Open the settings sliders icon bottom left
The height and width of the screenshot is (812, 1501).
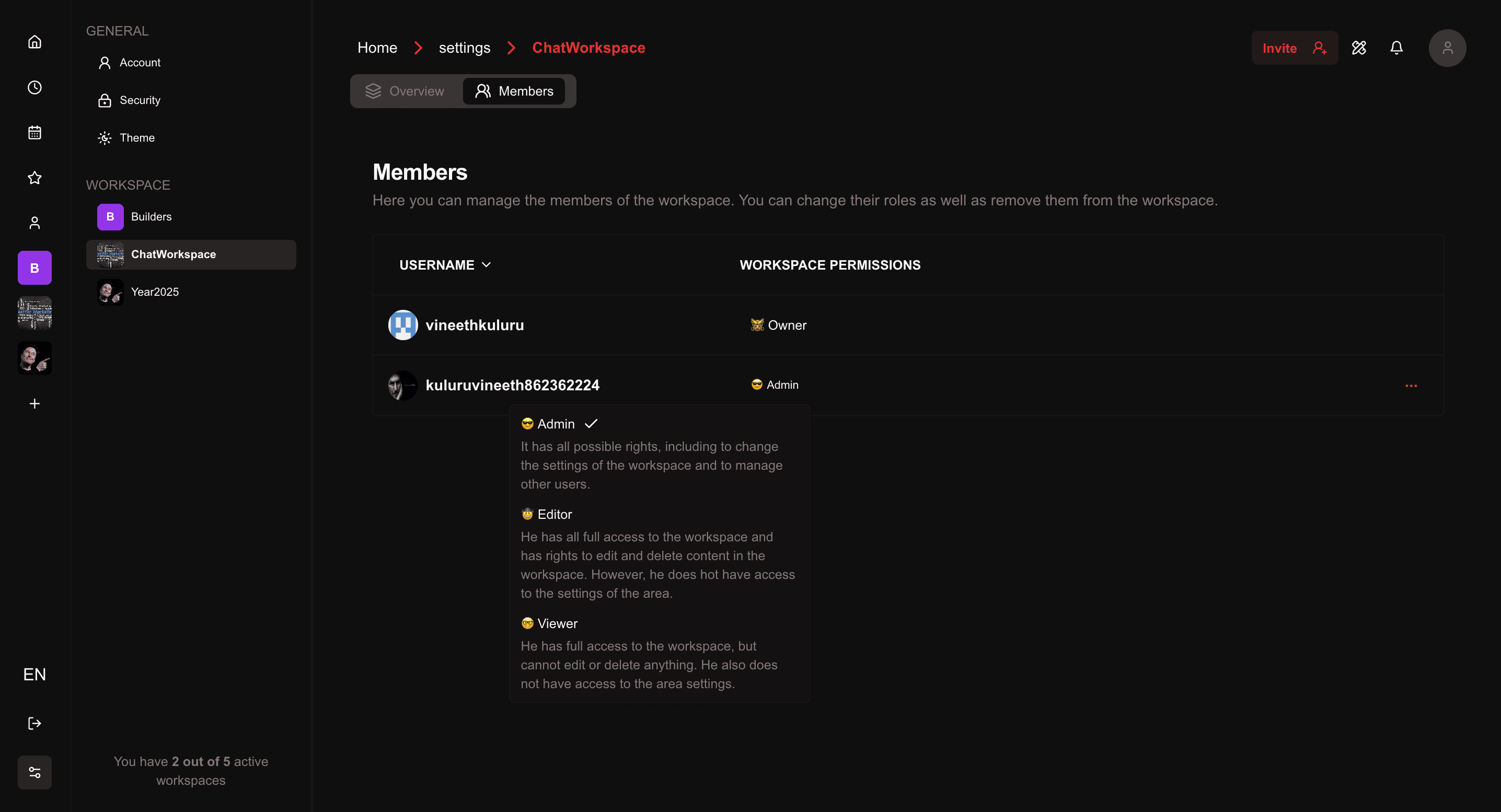coord(34,772)
